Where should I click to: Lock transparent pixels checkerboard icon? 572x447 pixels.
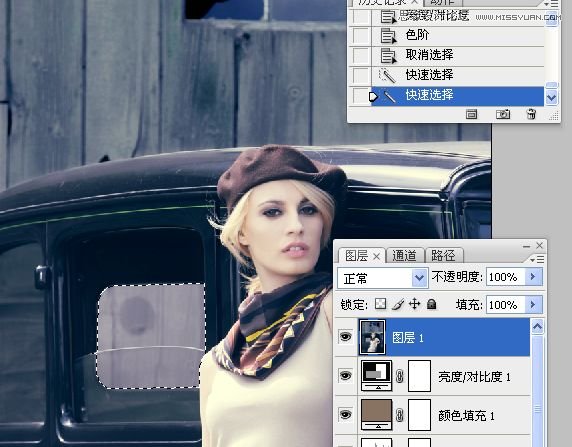click(x=380, y=304)
